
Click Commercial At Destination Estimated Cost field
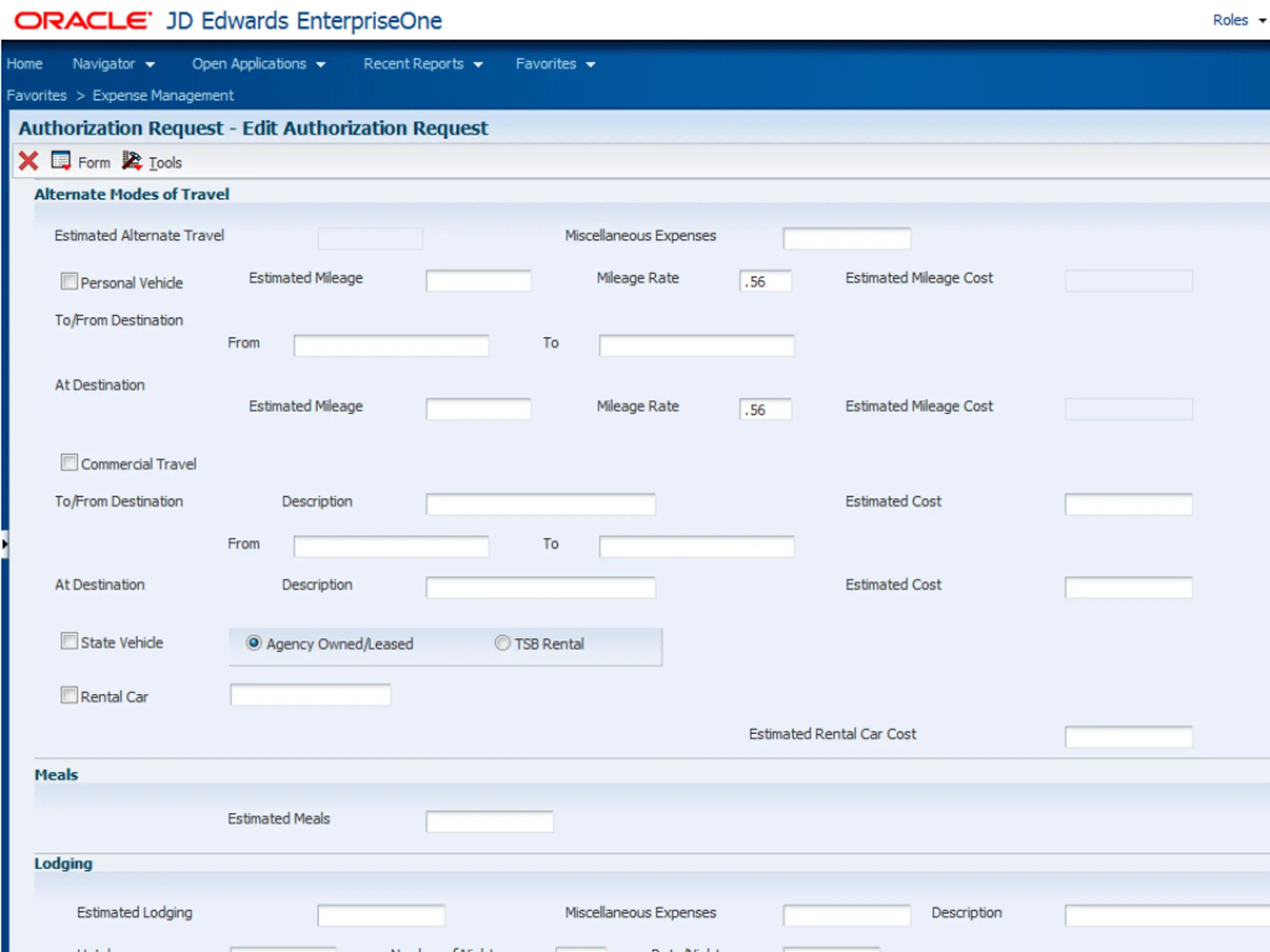[1128, 588]
